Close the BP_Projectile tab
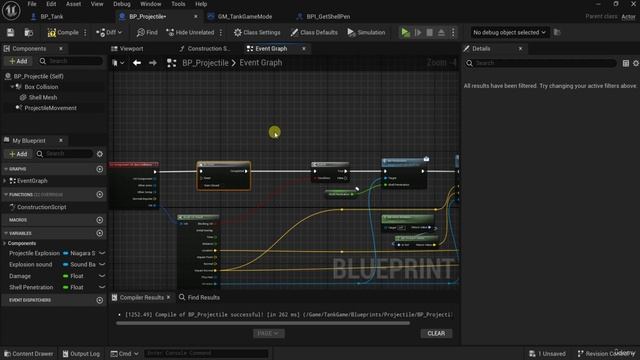 tap(196, 17)
